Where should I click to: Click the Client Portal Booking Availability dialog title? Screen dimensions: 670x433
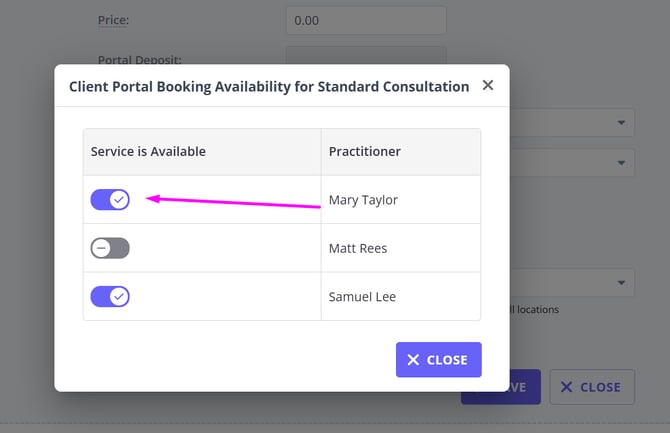[x=269, y=87]
